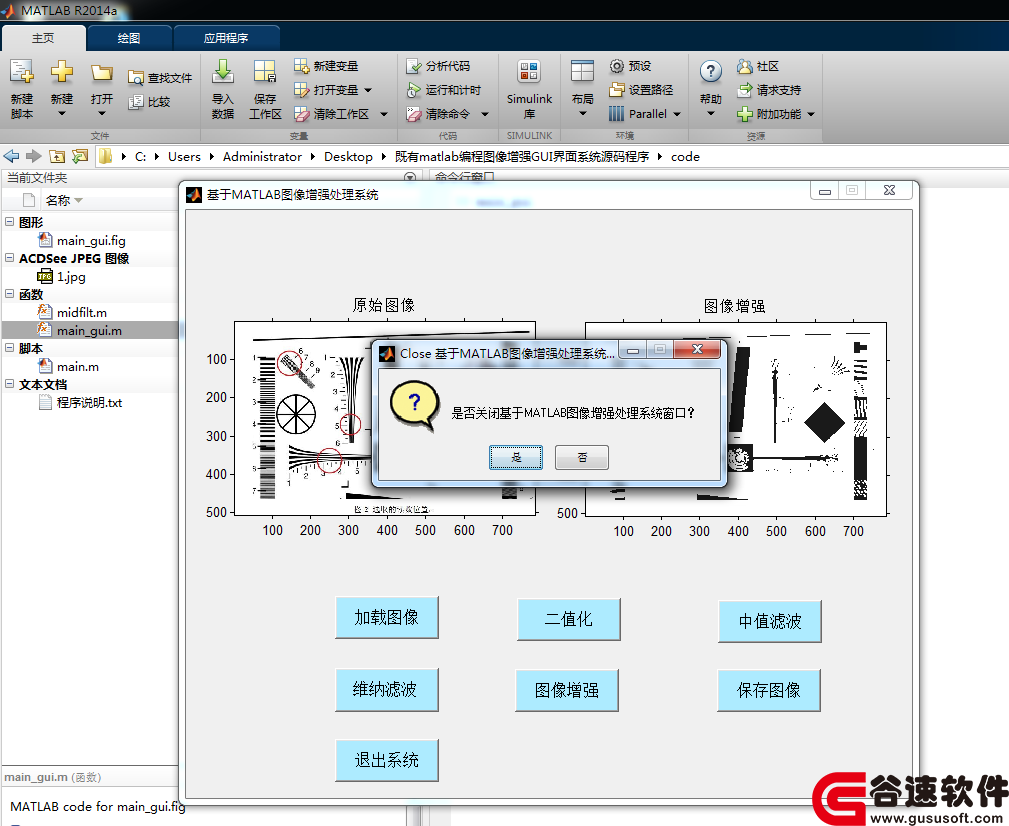Open 清除命令 dropdown arrow

[485, 115]
